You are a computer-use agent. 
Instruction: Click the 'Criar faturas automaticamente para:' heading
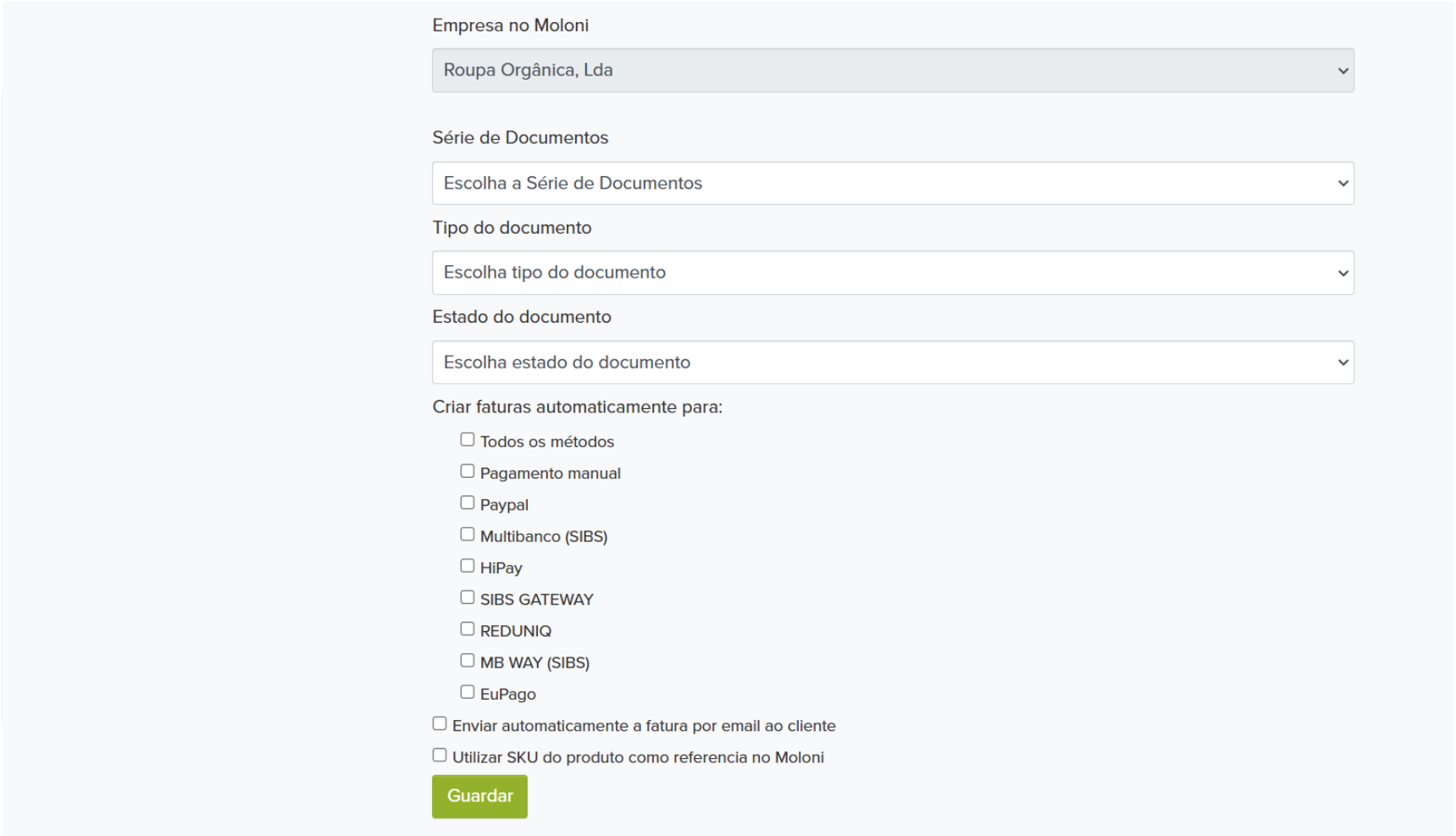[577, 407]
